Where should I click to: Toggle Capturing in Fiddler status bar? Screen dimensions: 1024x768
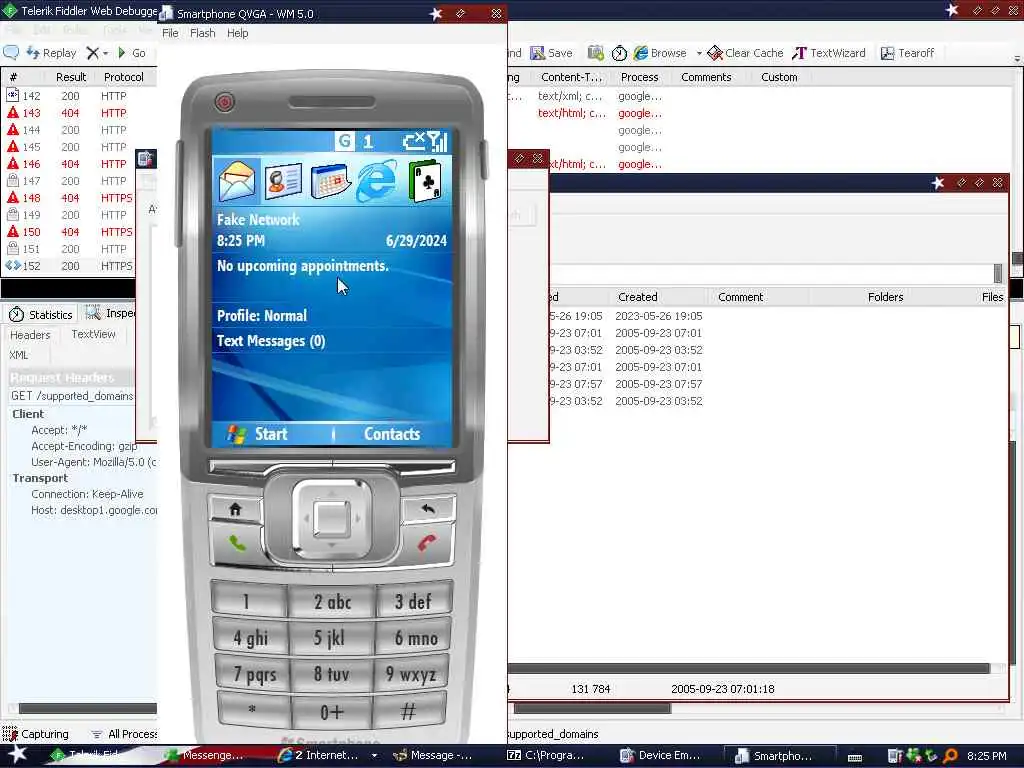point(36,734)
